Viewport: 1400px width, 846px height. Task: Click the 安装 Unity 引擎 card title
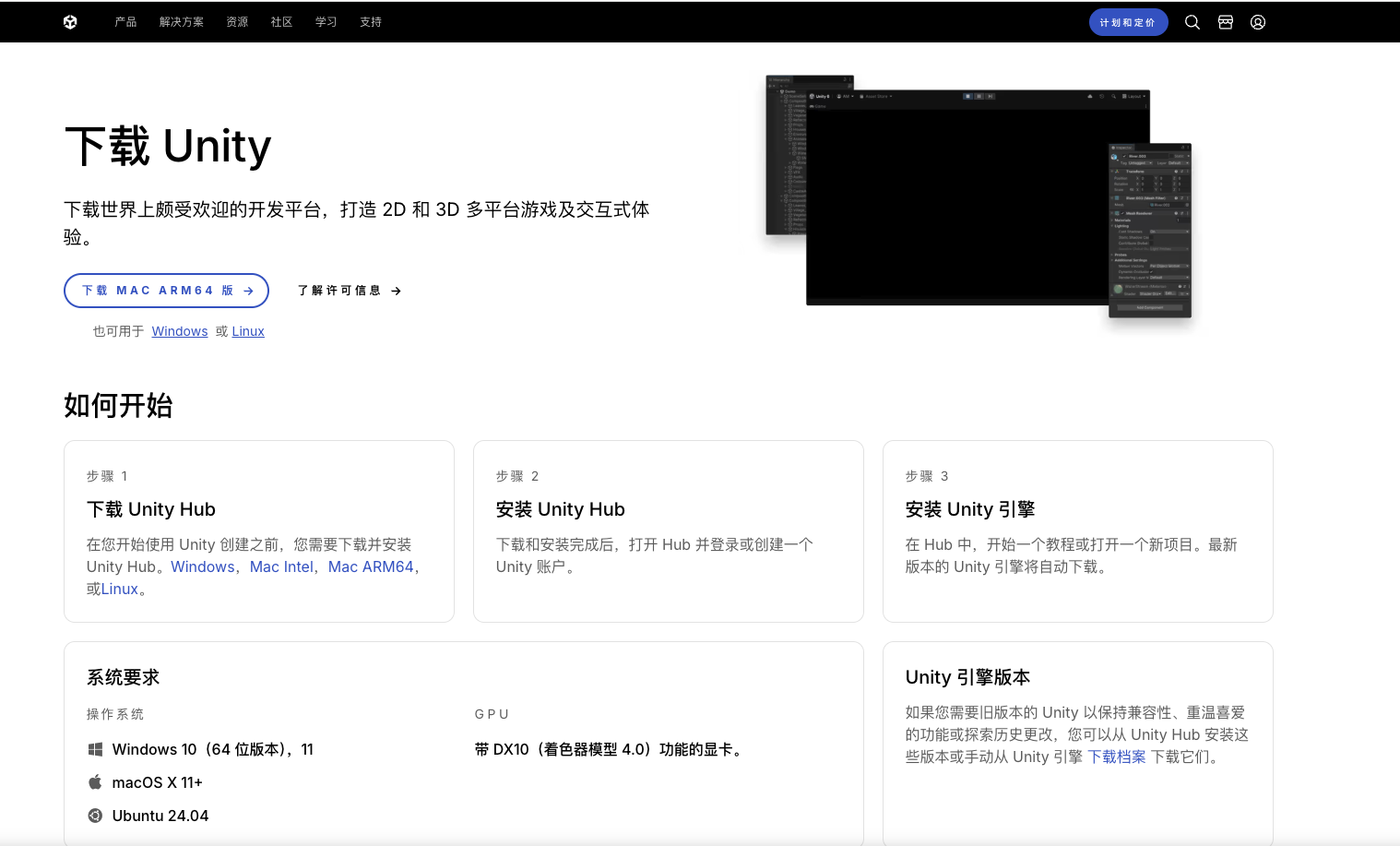[970, 509]
